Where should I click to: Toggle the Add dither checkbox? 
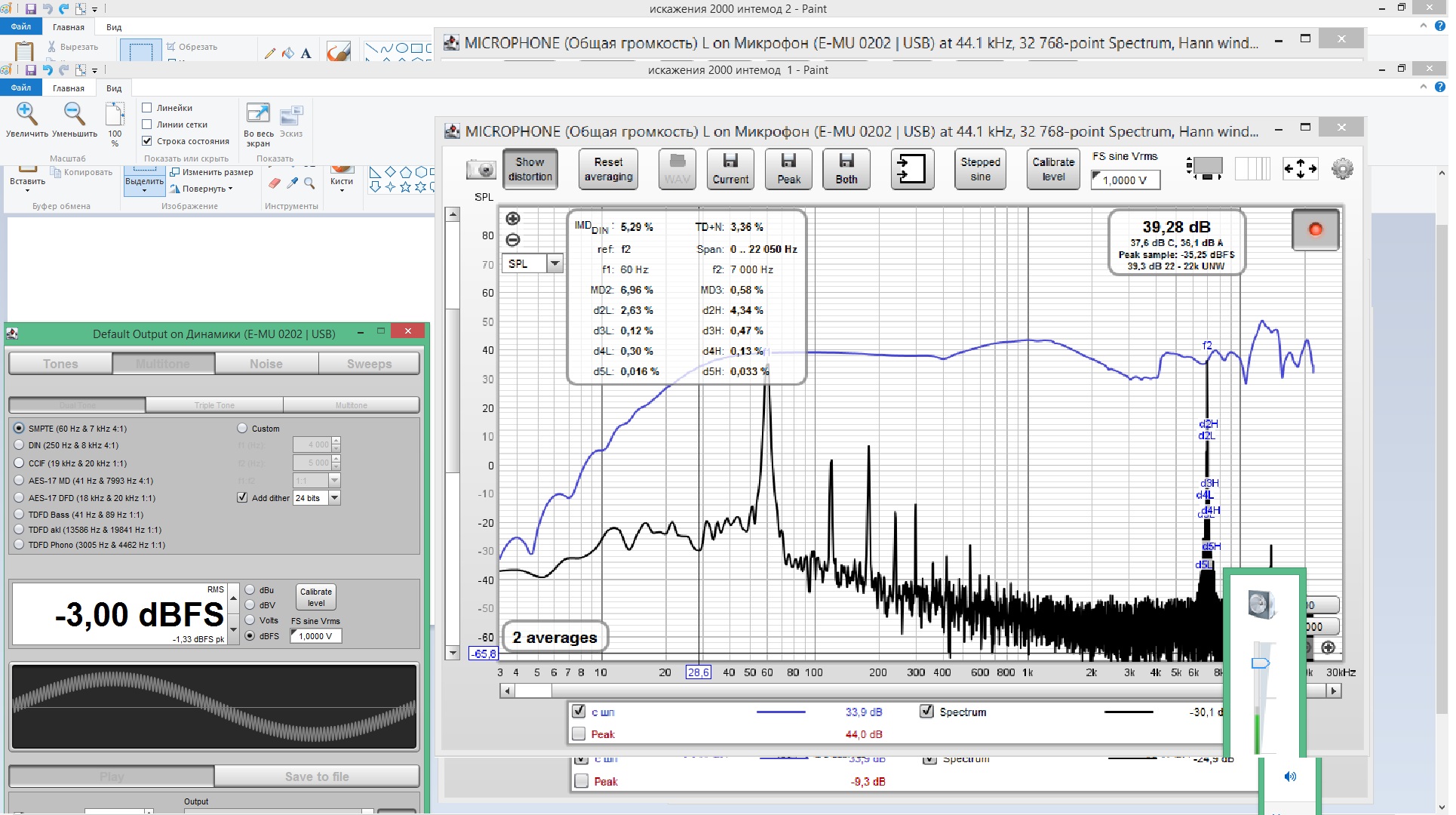242,498
